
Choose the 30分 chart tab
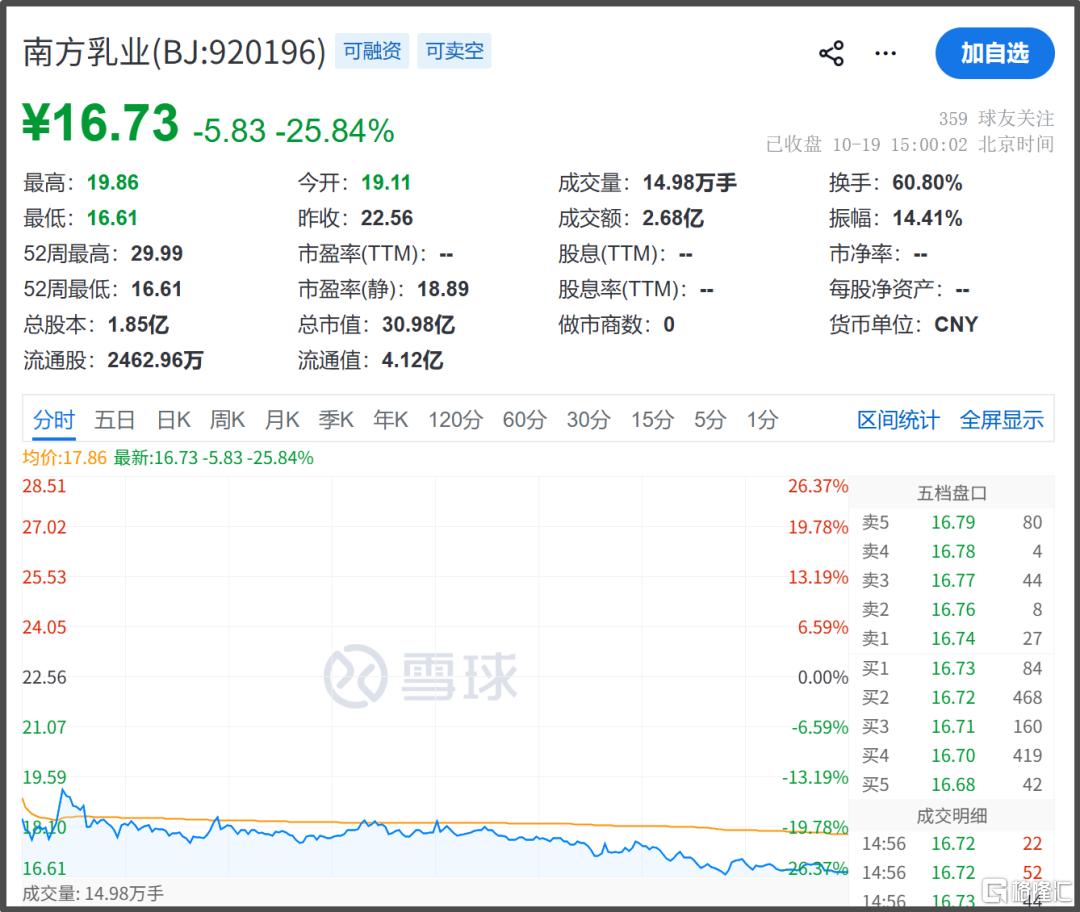pos(589,419)
